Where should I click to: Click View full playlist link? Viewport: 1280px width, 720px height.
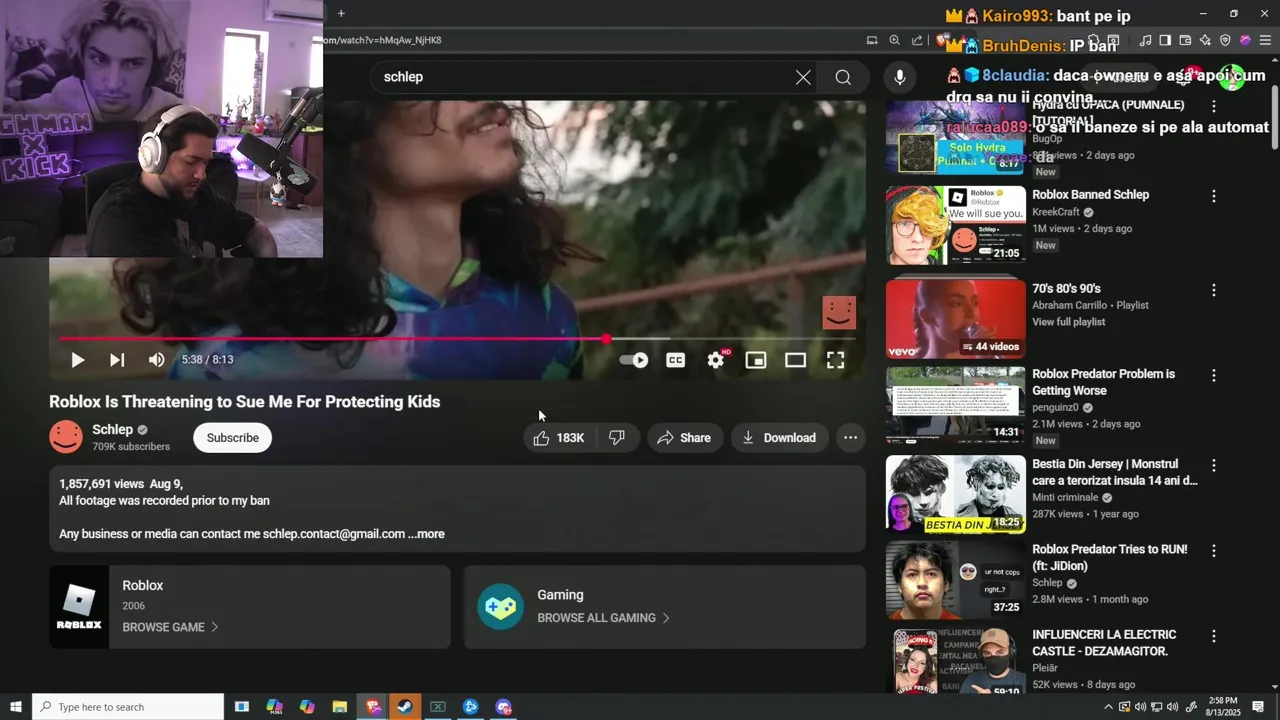(x=1068, y=322)
